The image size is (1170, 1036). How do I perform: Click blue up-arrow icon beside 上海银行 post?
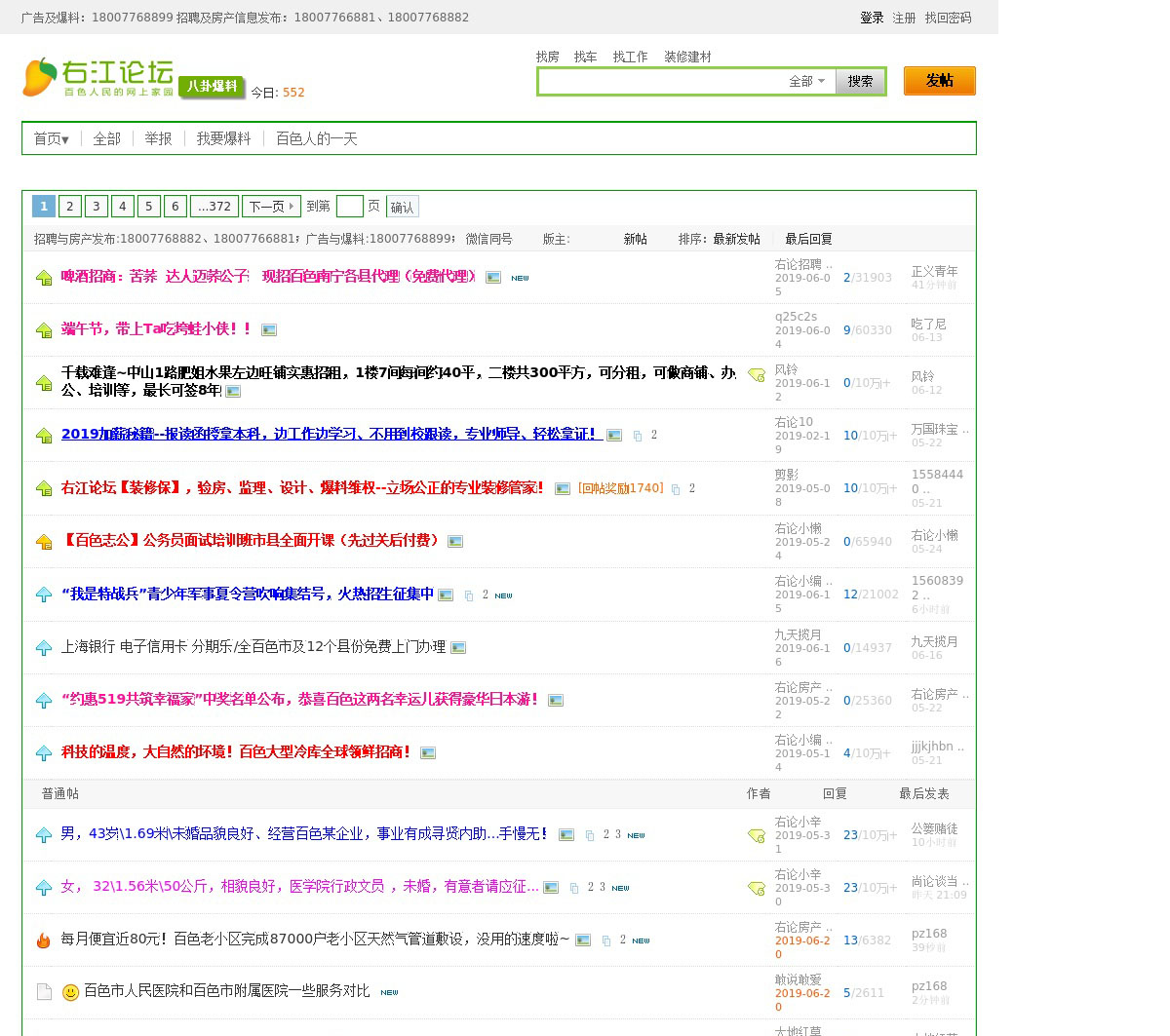coord(44,648)
